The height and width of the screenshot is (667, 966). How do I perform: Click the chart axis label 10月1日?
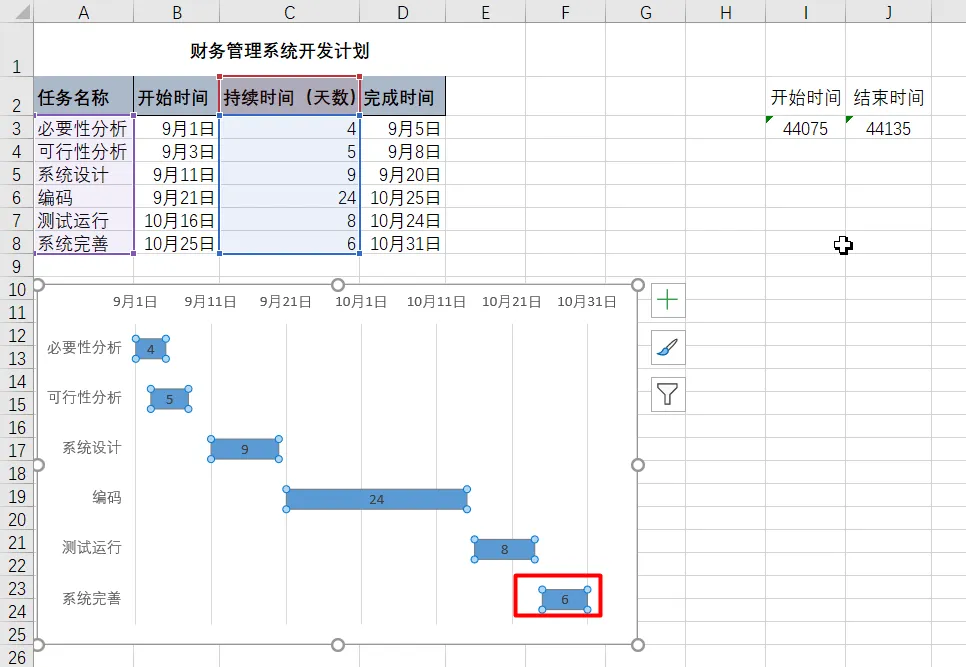pyautogui.click(x=361, y=302)
